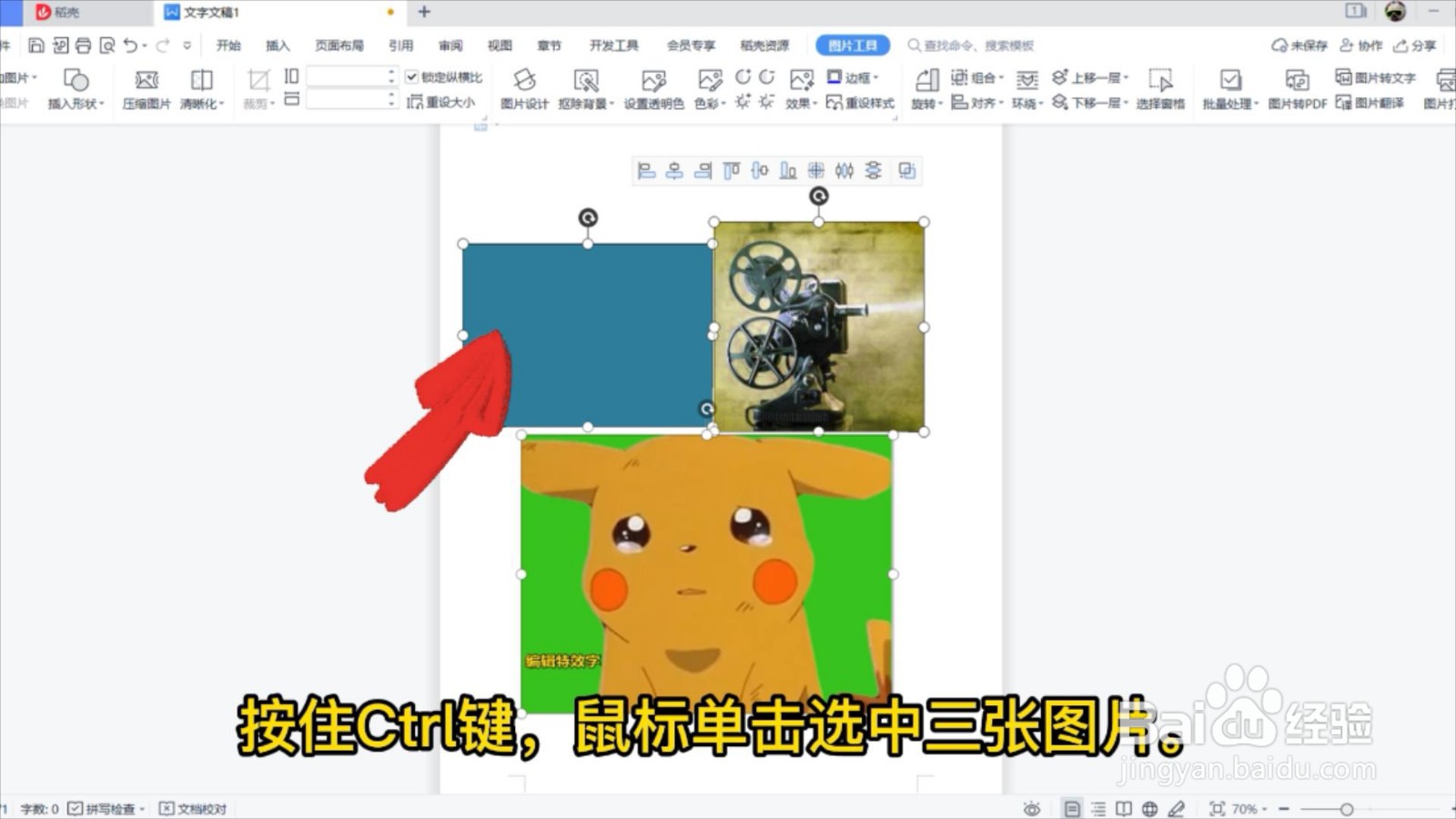
Task: Click the Print icon in quick access toolbar
Action: (84, 45)
